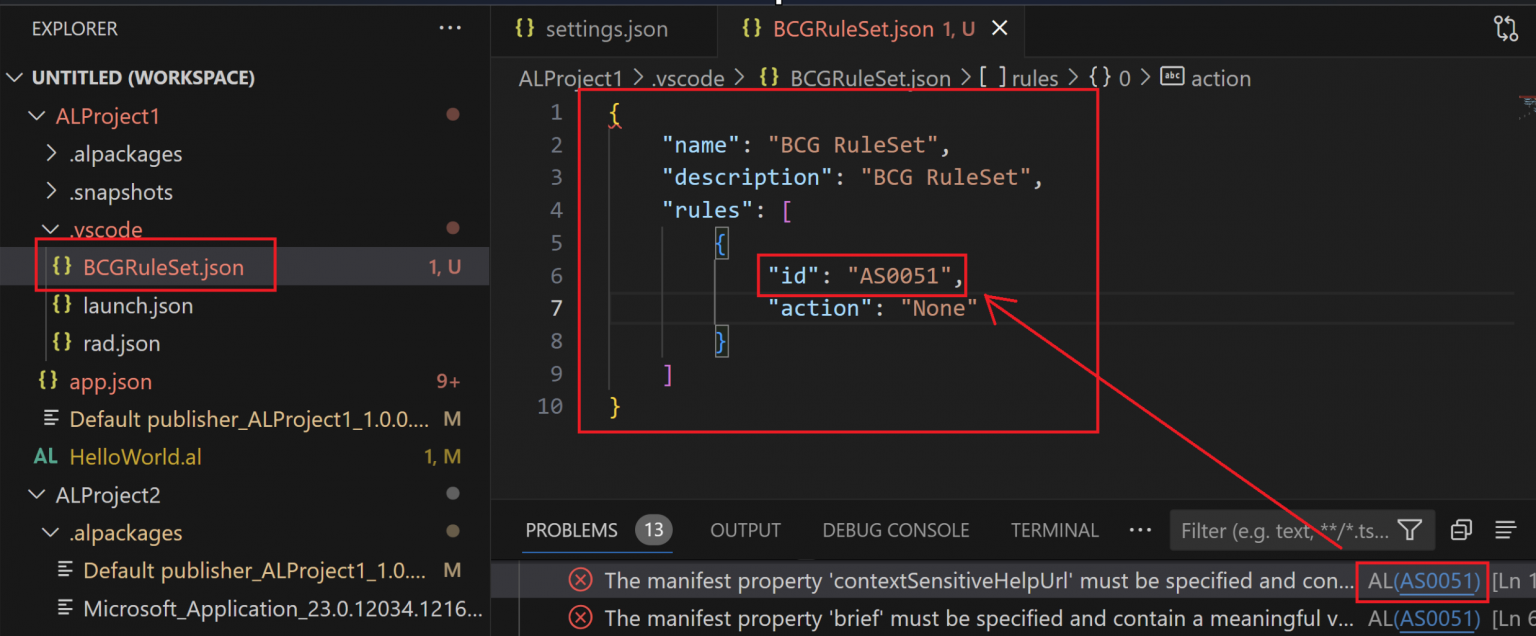Image resolution: width=1536 pixels, height=636 pixels.
Task: Click the Collapse All icon in Problems toolbar
Action: (x=1462, y=530)
